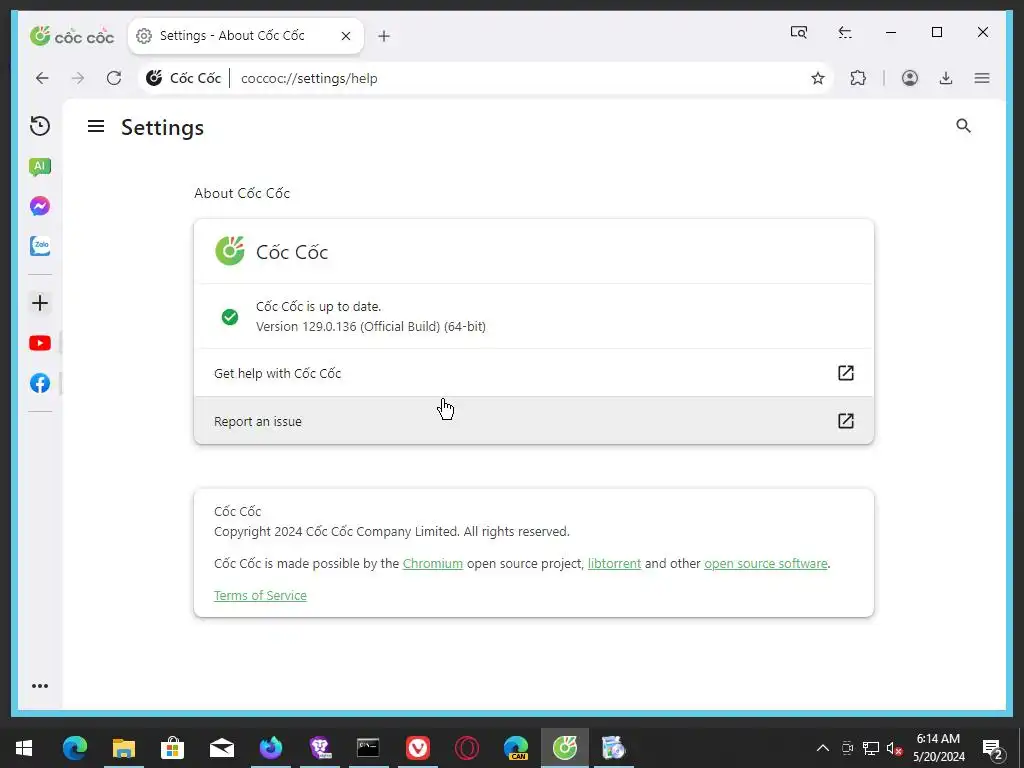Viewport: 1024px width, 768px height.
Task: Open sidebar more options (three dots)
Action: click(x=40, y=686)
